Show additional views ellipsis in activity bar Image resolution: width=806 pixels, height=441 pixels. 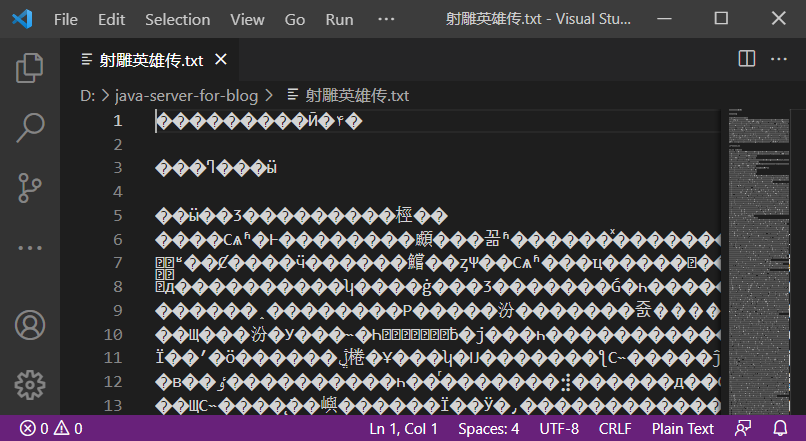[x=30, y=247]
